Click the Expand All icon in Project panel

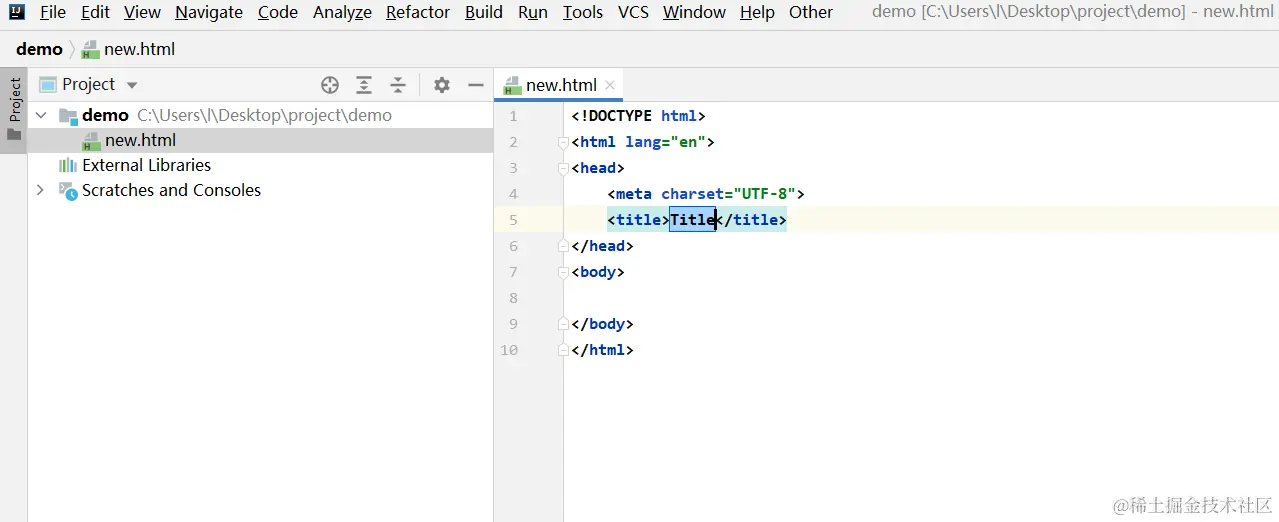(364, 85)
